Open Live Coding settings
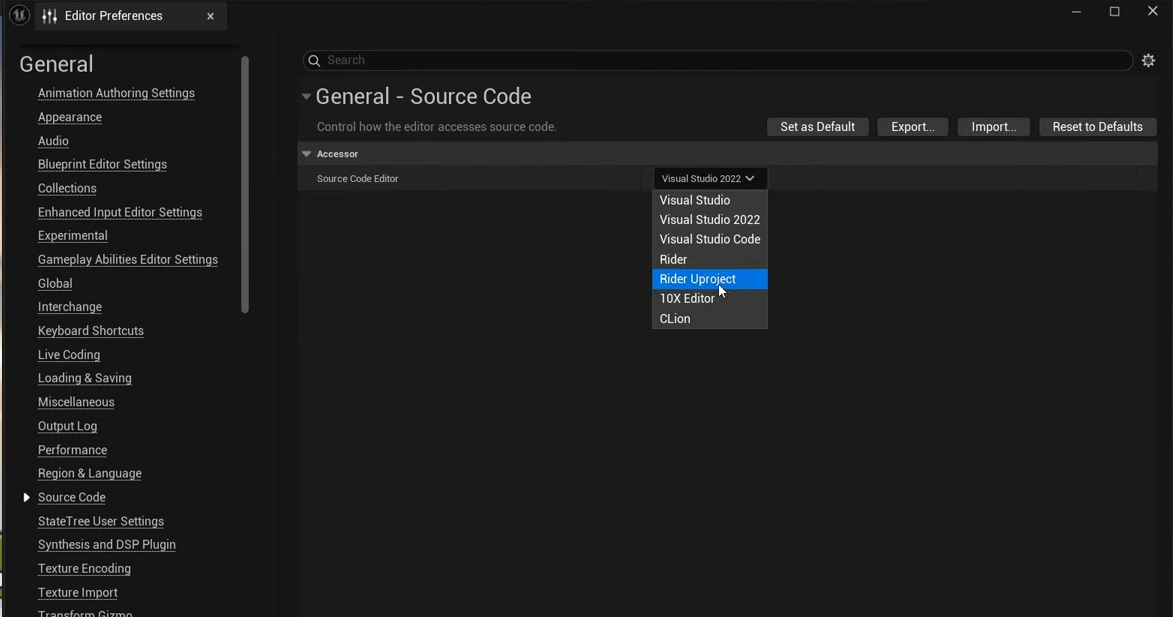Viewport: 1173px width, 617px height. pos(69,355)
